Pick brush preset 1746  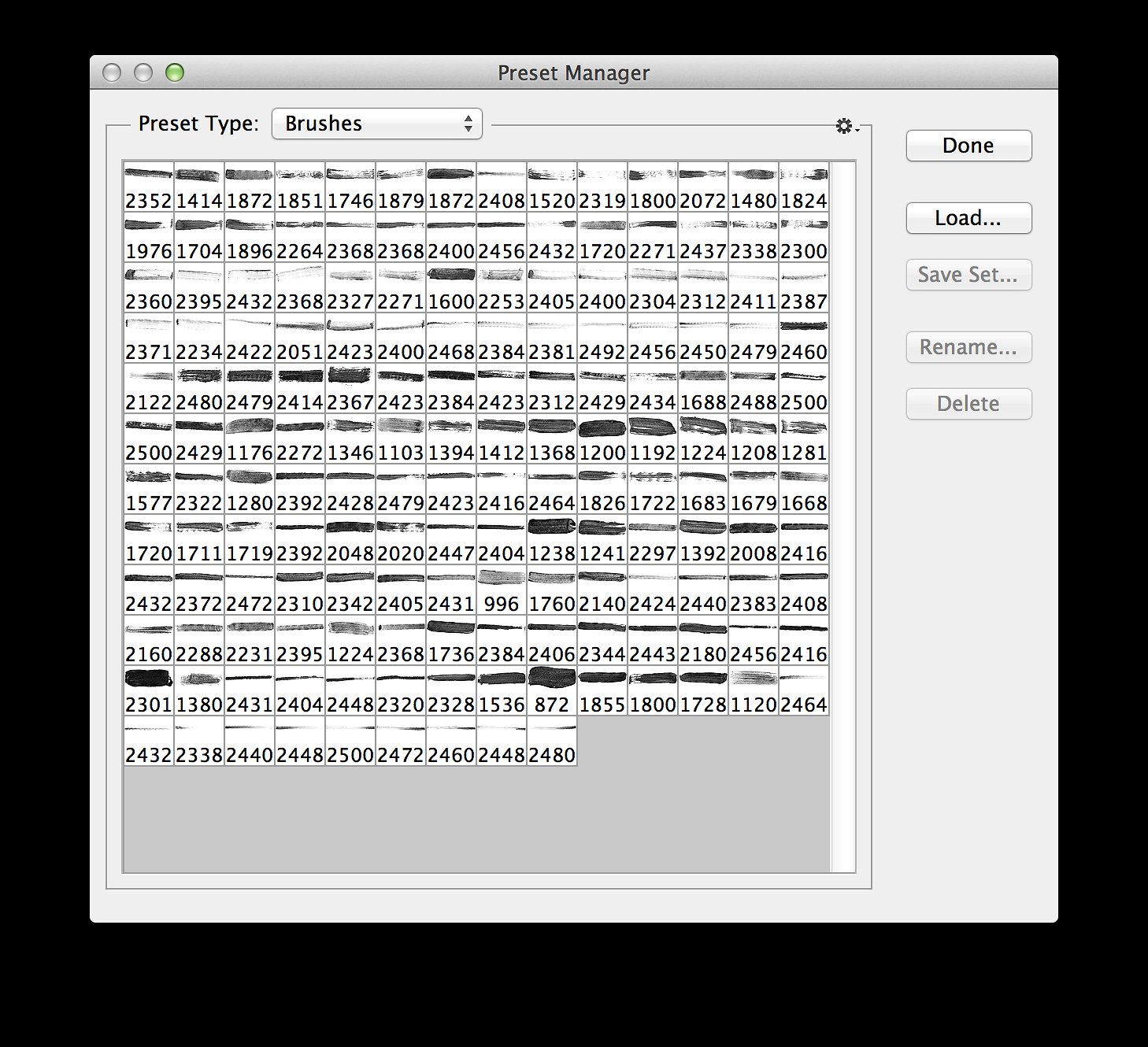pos(350,187)
